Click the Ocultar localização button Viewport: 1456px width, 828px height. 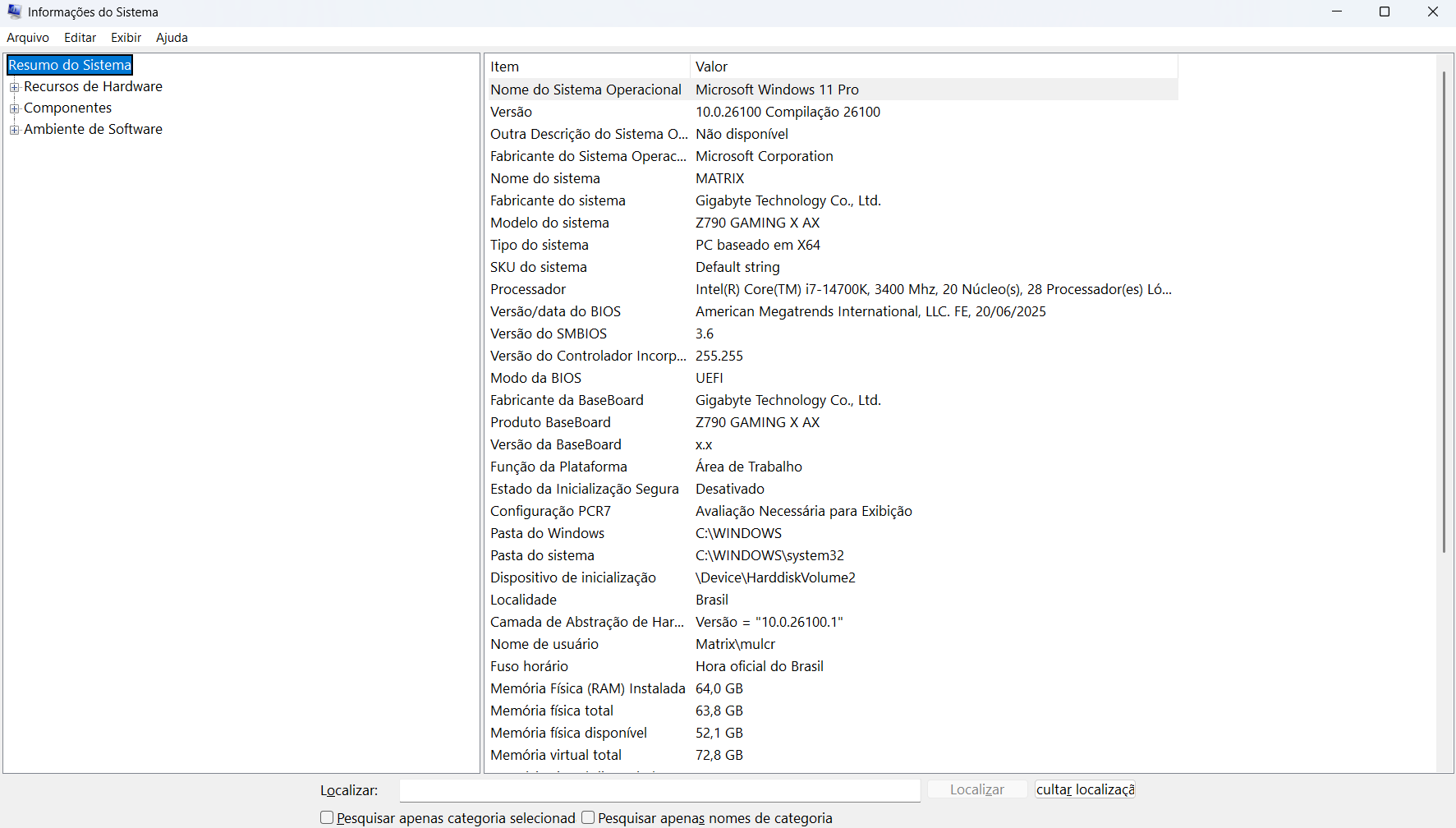[x=1085, y=789]
